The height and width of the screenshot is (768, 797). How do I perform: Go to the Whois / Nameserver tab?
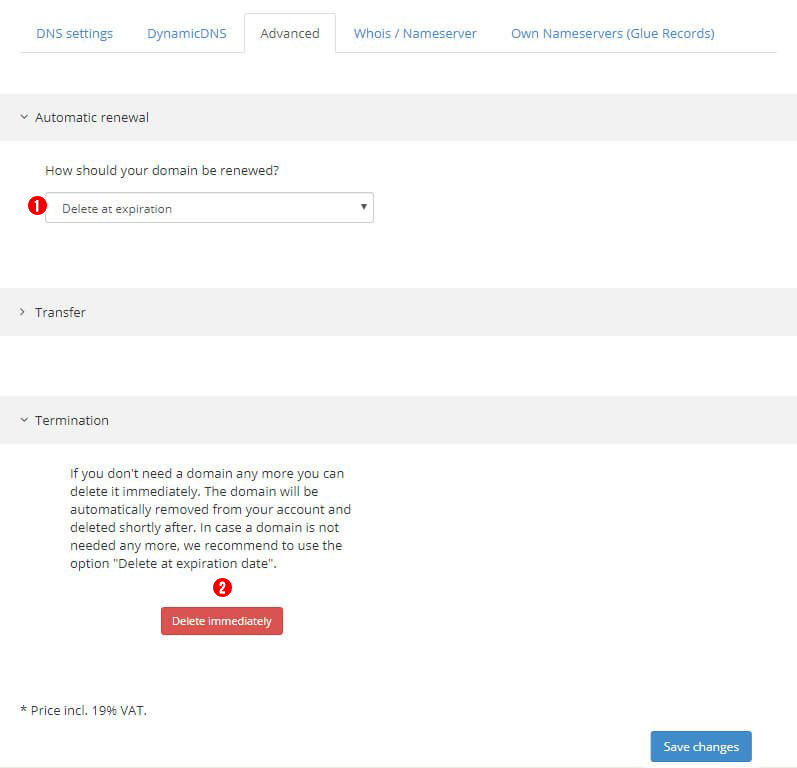415,34
